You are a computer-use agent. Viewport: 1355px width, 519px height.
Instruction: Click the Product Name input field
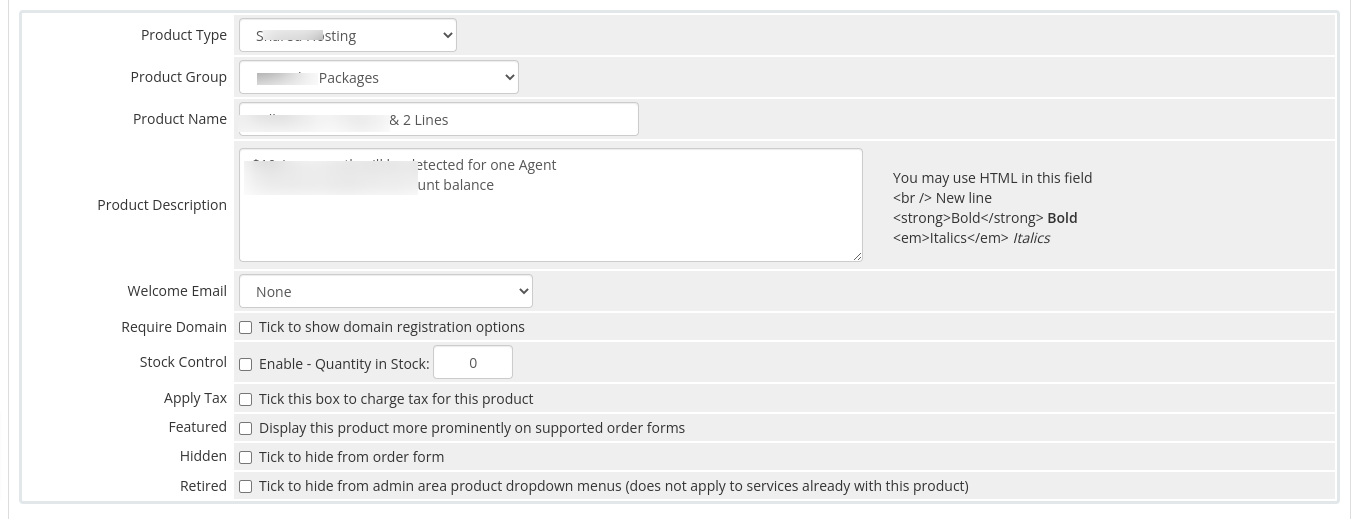[438, 119]
